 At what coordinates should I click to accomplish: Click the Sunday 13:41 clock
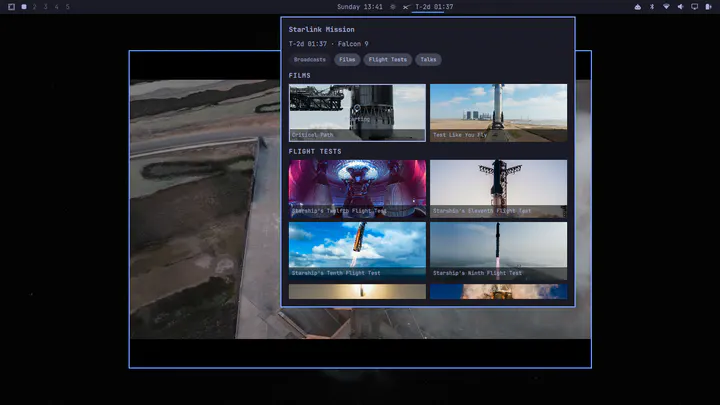(360, 7)
